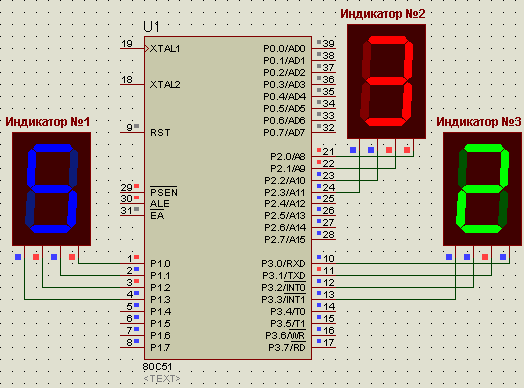The width and height of the screenshot is (524, 388).
Task: Click the P1.4 pin name
Action: [x=160, y=312]
